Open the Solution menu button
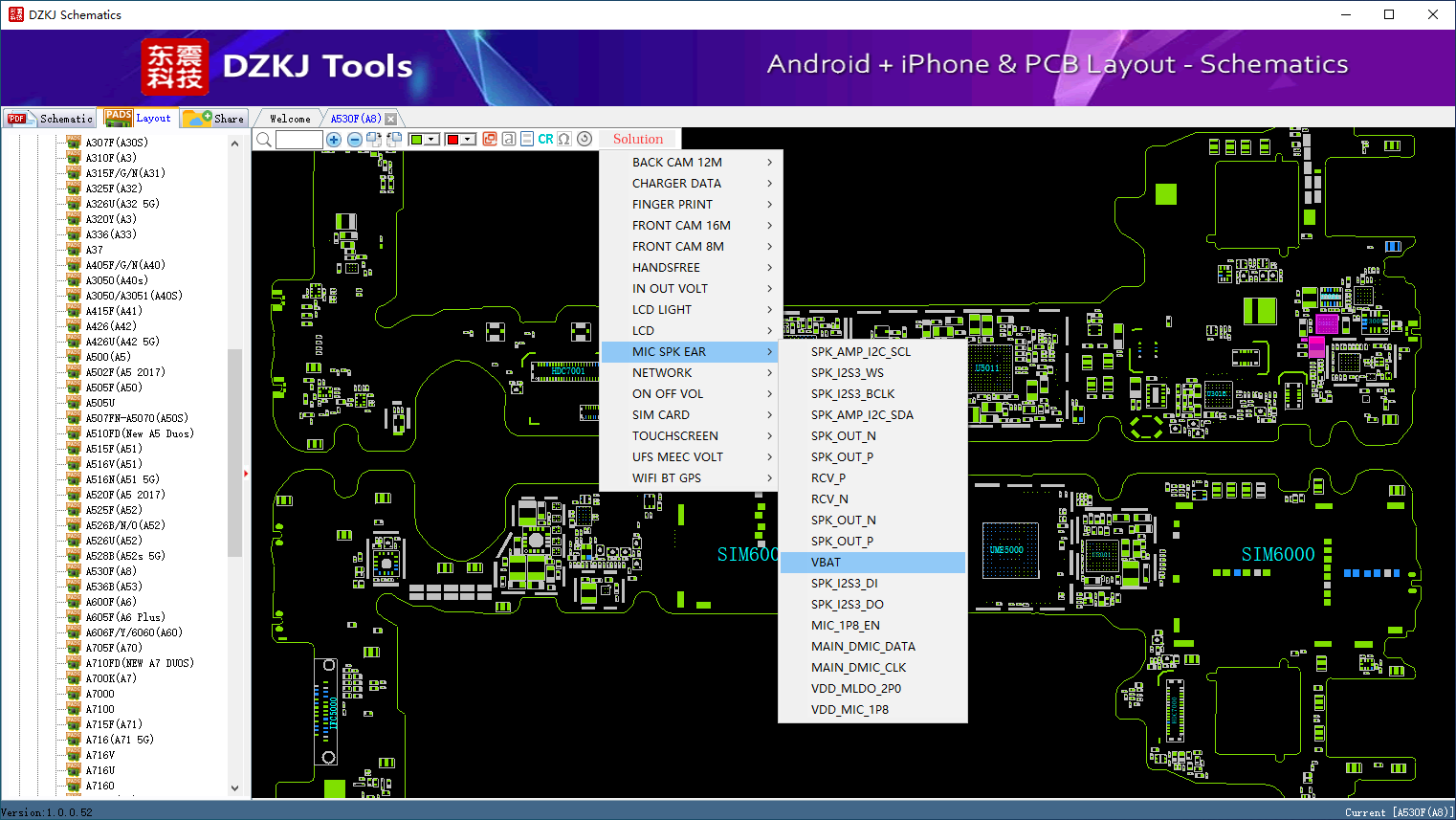 click(638, 140)
